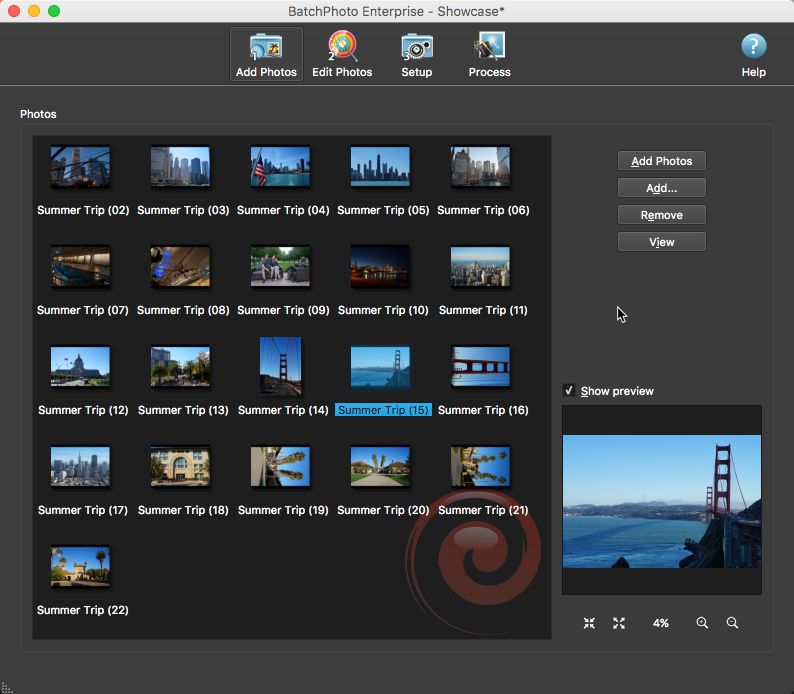Click the 4% zoom level value
Viewport: 794px width, 694px height.
coord(660,623)
